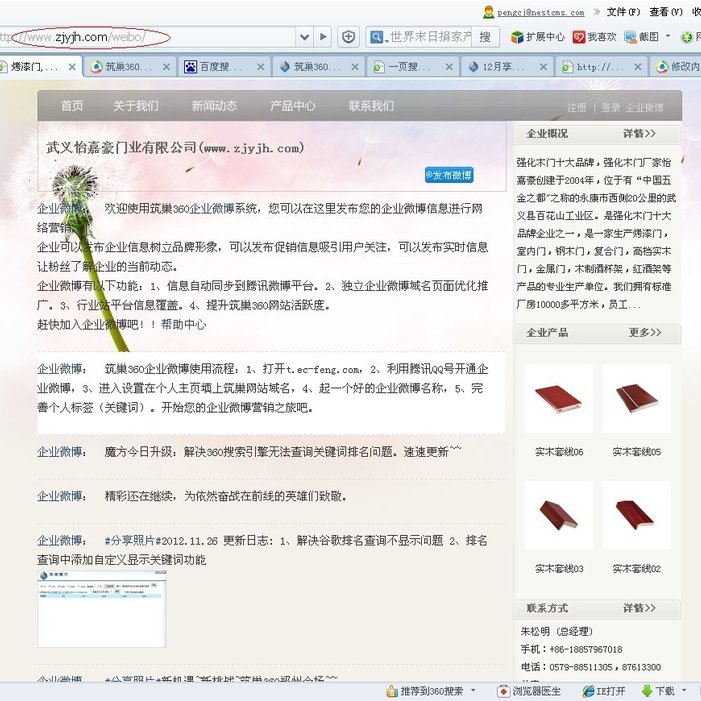701x701 pixels.
Task: Expand the 截图 dropdown arrow
Action: click(668, 36)
